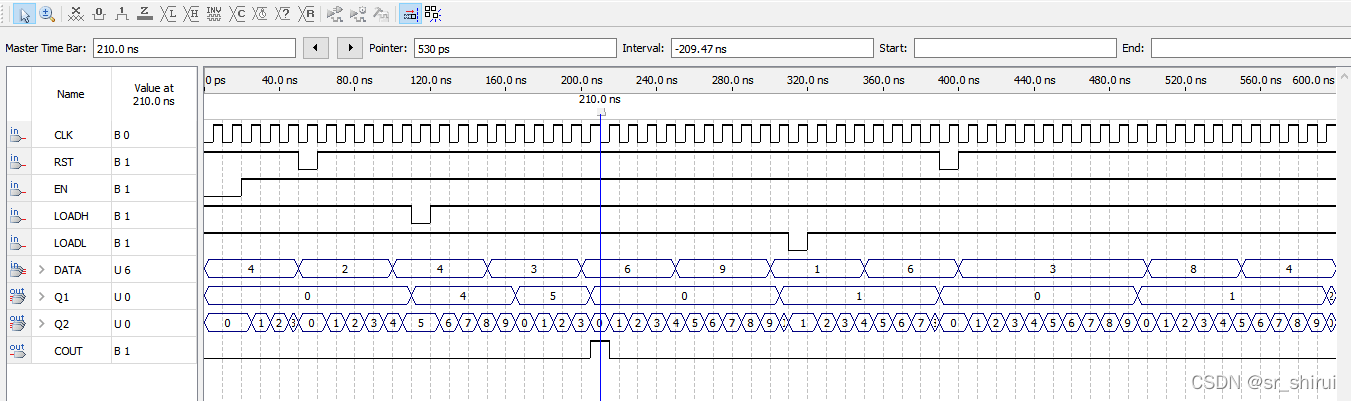Expand the Q2 bus signal
Image resolution: width=1351 pixels, height=401 pixels.
(42, 324)
